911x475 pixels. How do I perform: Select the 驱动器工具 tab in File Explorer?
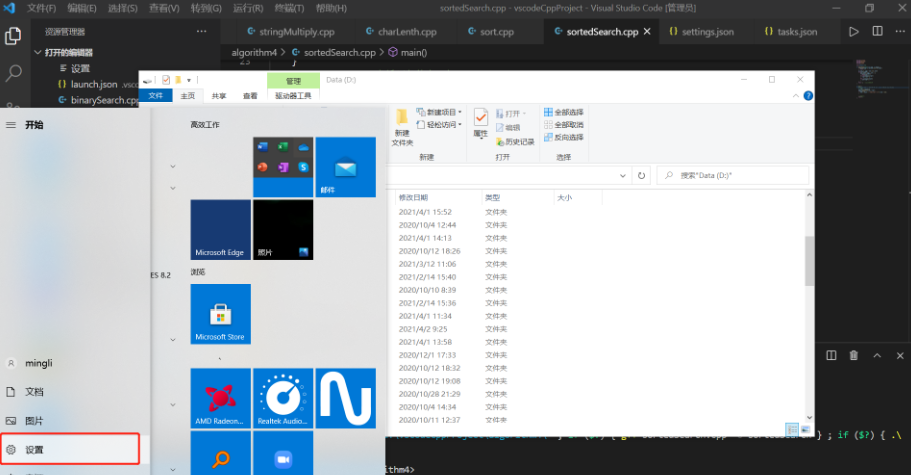pyautogui.click(x=293, y=96)
